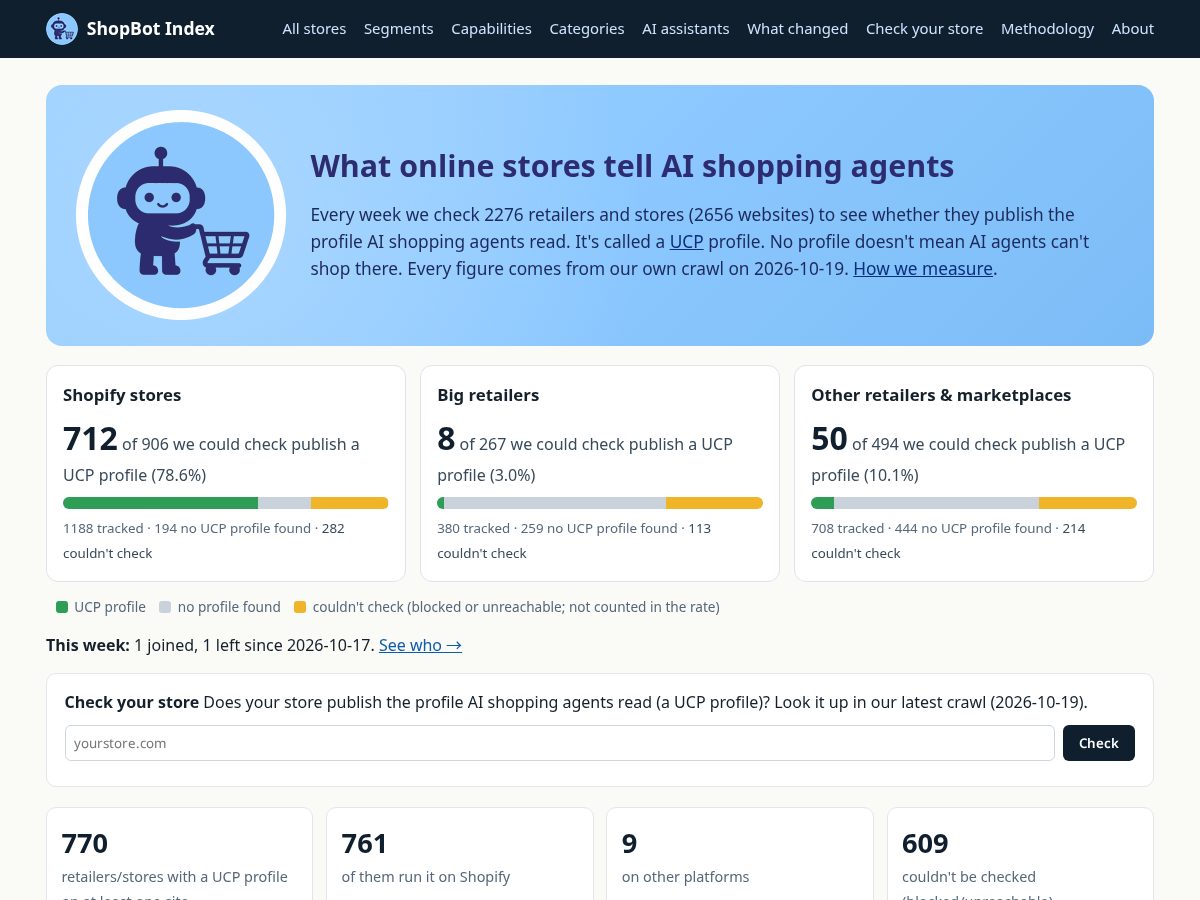Open the How we measure link
The image size is (1200, 900).
(923, 268)
